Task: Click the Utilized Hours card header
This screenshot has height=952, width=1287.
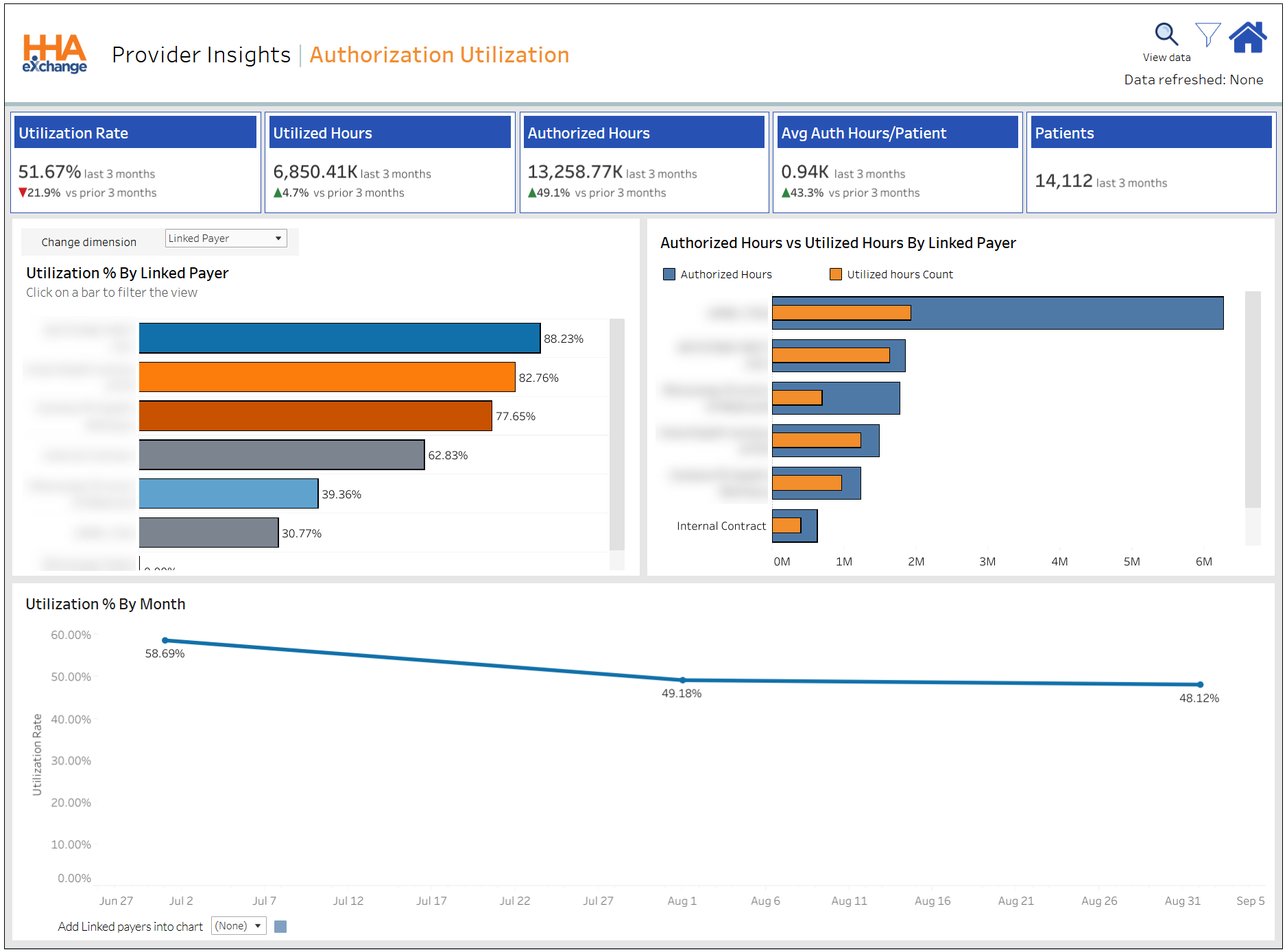Action: click(390, 133)
